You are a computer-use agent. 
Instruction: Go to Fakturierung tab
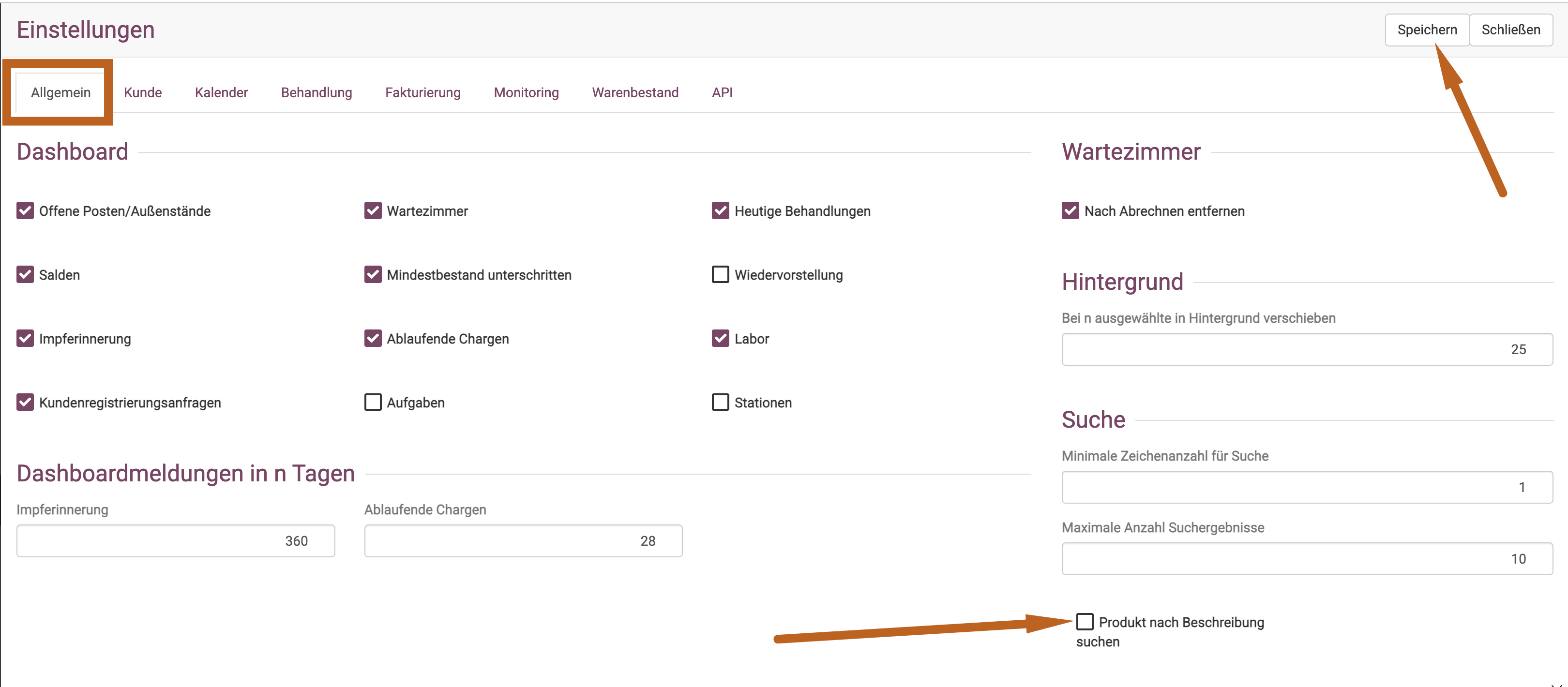[422, 92]
